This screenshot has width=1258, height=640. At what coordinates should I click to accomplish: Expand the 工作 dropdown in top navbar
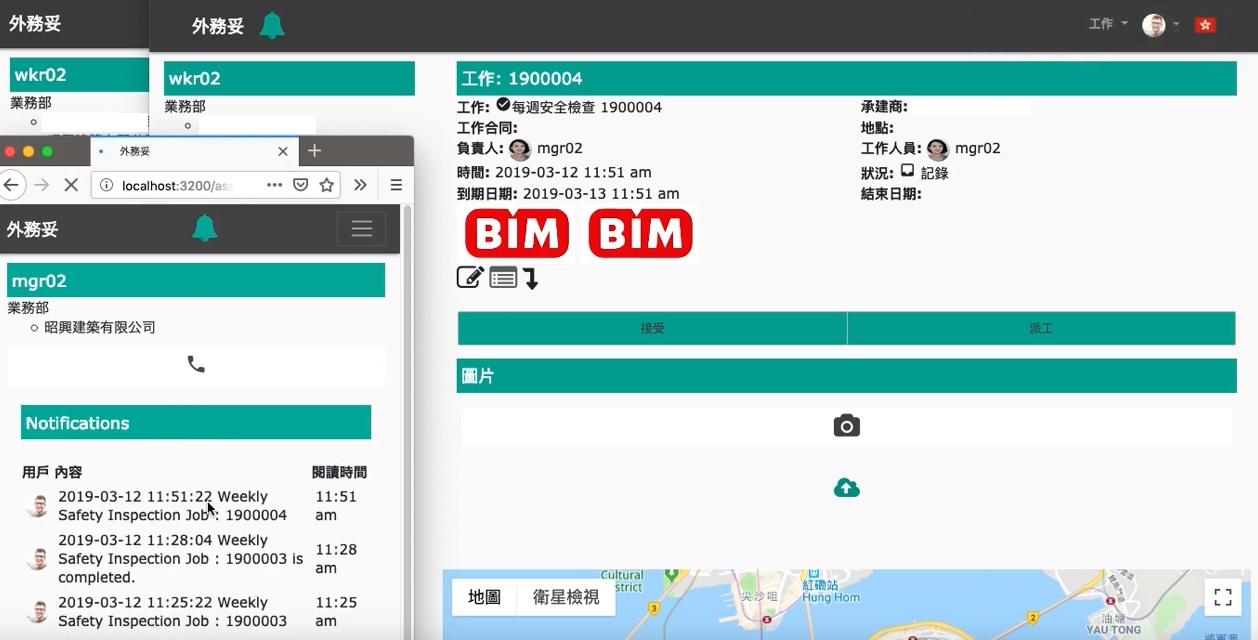1108,24
